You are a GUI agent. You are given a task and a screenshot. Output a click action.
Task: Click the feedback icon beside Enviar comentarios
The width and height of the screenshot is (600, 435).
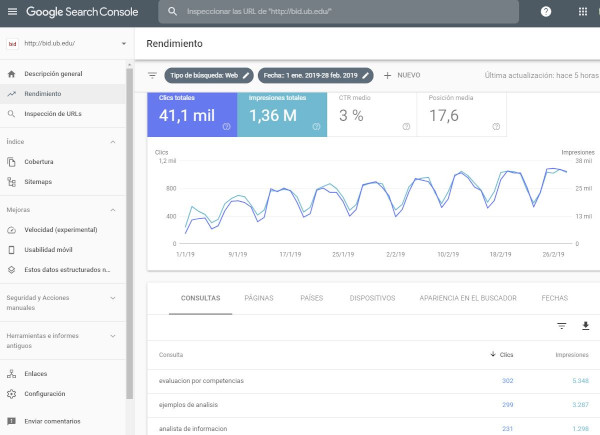point(11,421)
